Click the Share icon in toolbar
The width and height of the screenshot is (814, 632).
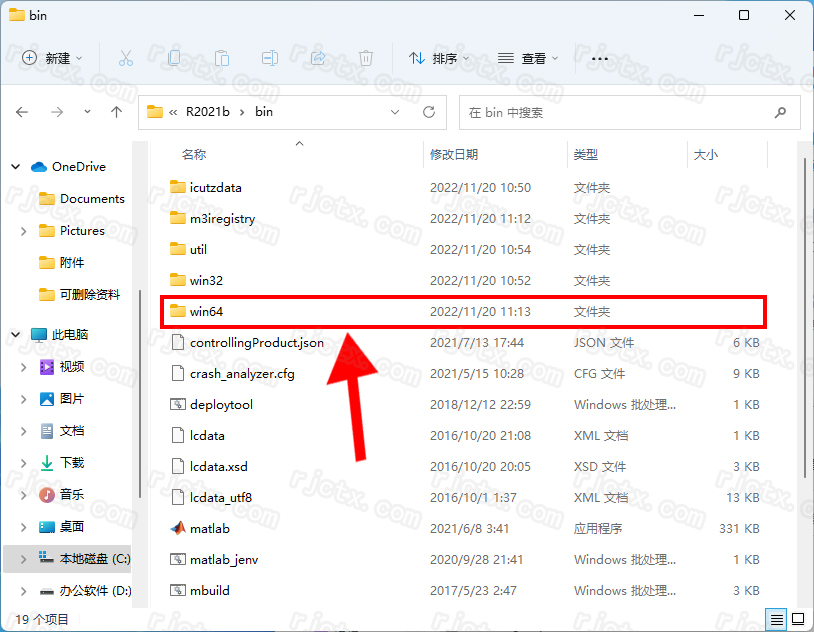pos(318,59)
